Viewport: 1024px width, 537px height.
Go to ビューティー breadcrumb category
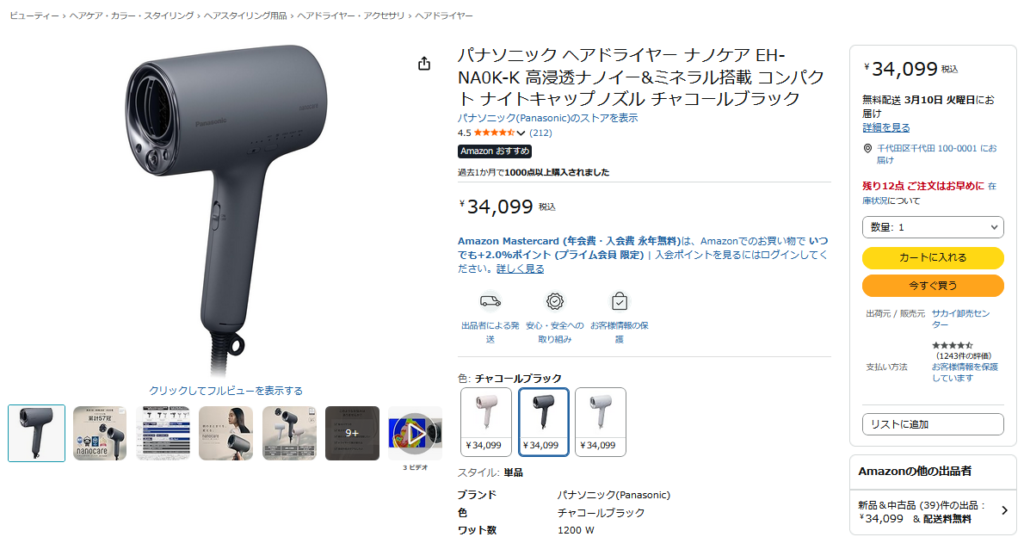coord(34,16)
